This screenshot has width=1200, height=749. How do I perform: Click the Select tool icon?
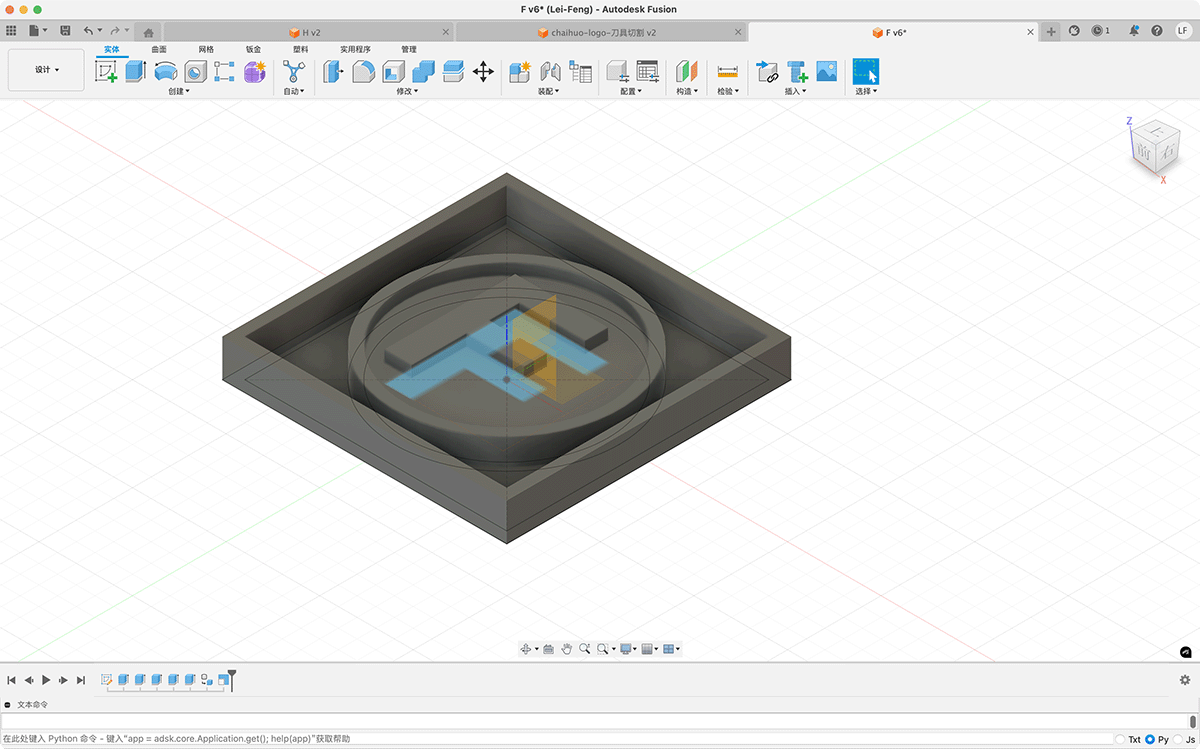(x=865, y=71)
